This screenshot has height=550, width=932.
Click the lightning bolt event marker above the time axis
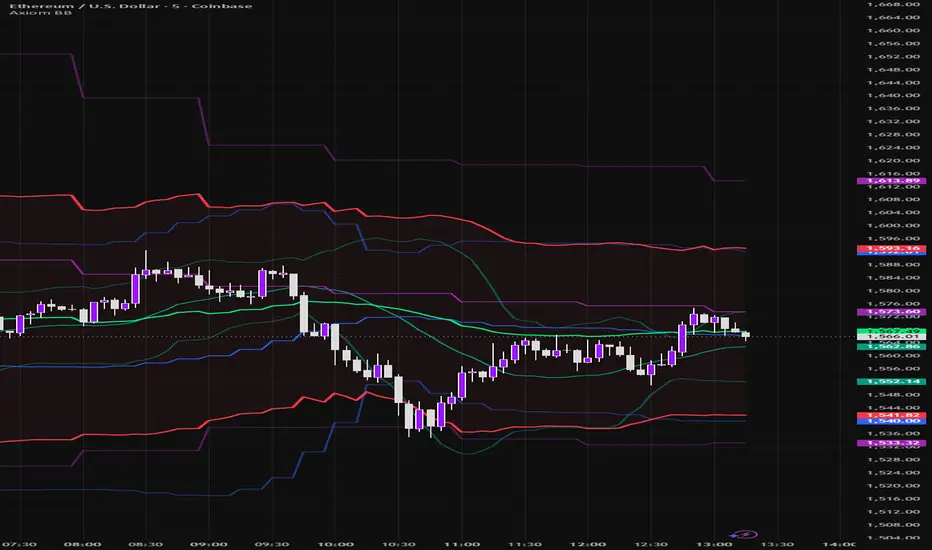tap(744, 534)
